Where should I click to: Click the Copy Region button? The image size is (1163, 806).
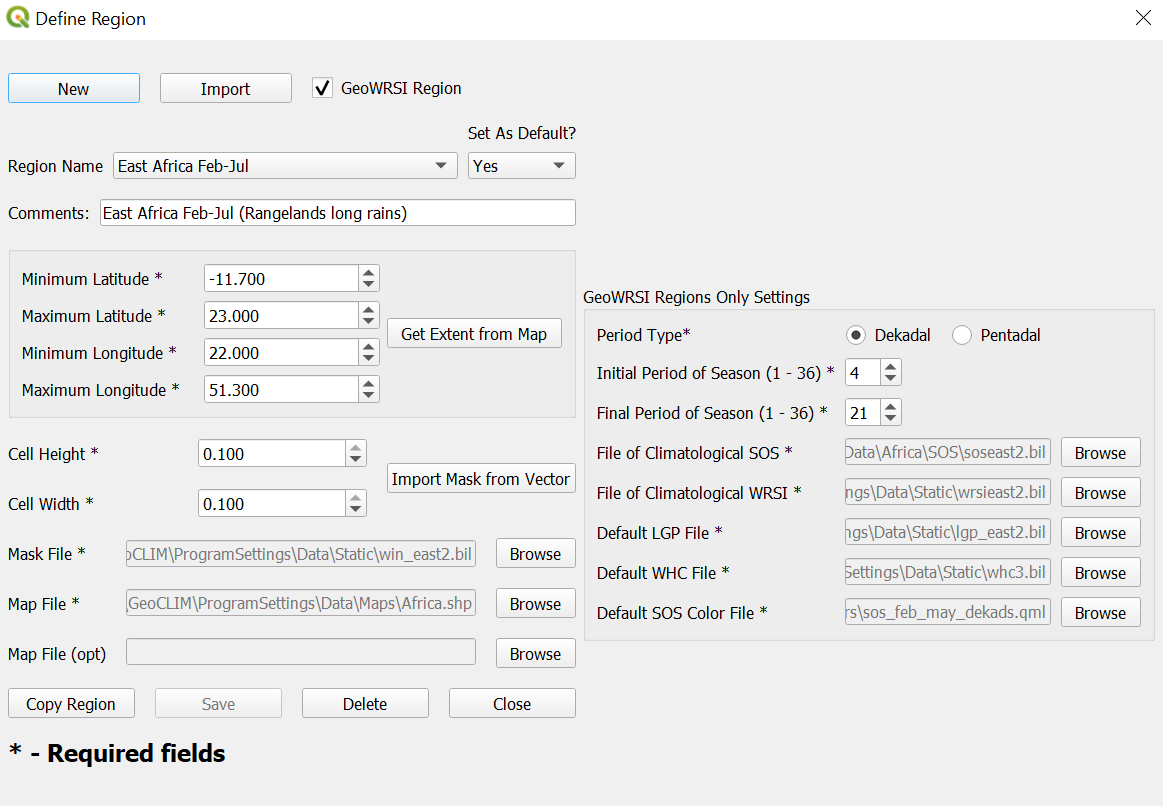[x=71, y=704]
